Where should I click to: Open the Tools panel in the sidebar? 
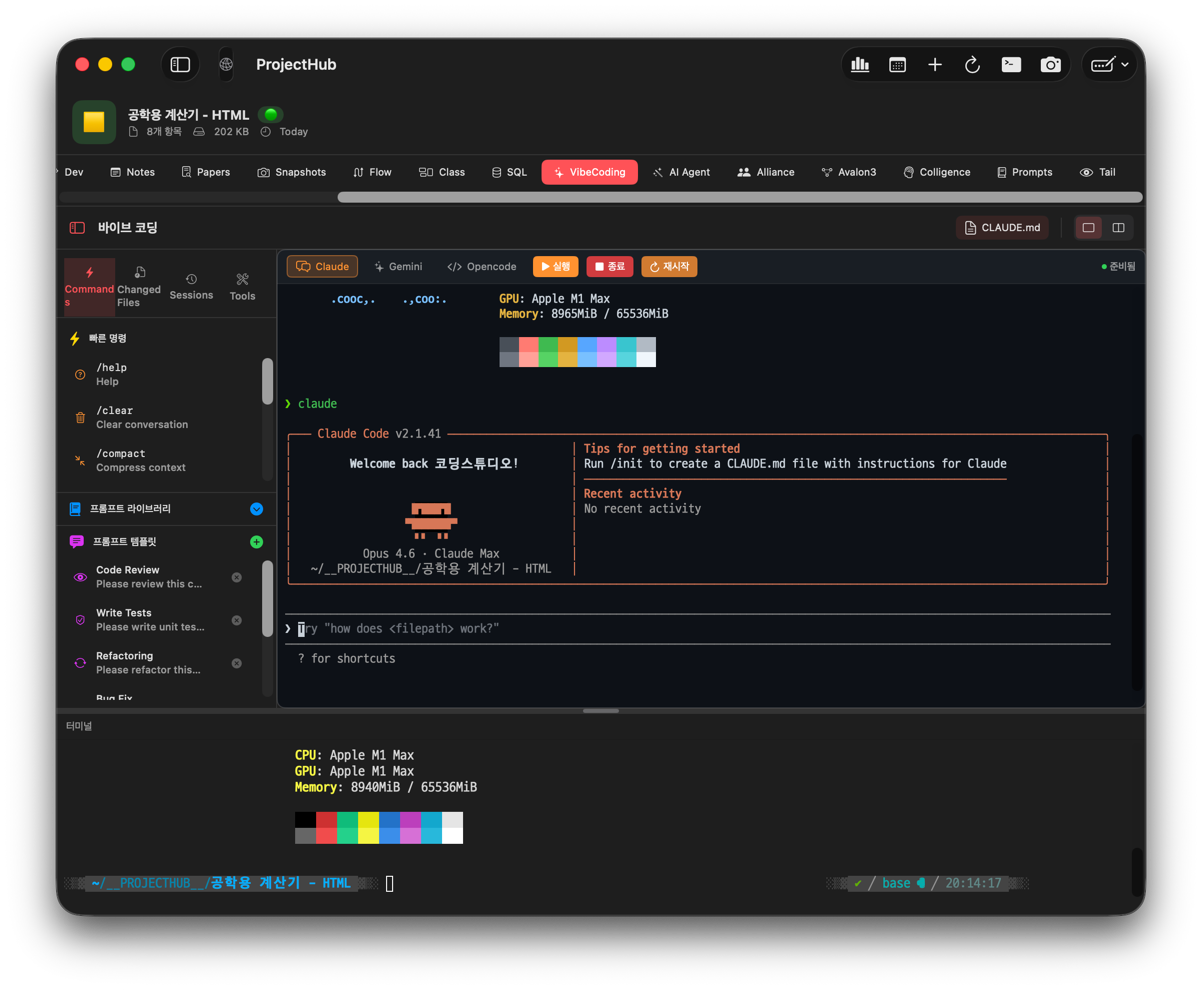pyautogui.click(x=242, y=287)
